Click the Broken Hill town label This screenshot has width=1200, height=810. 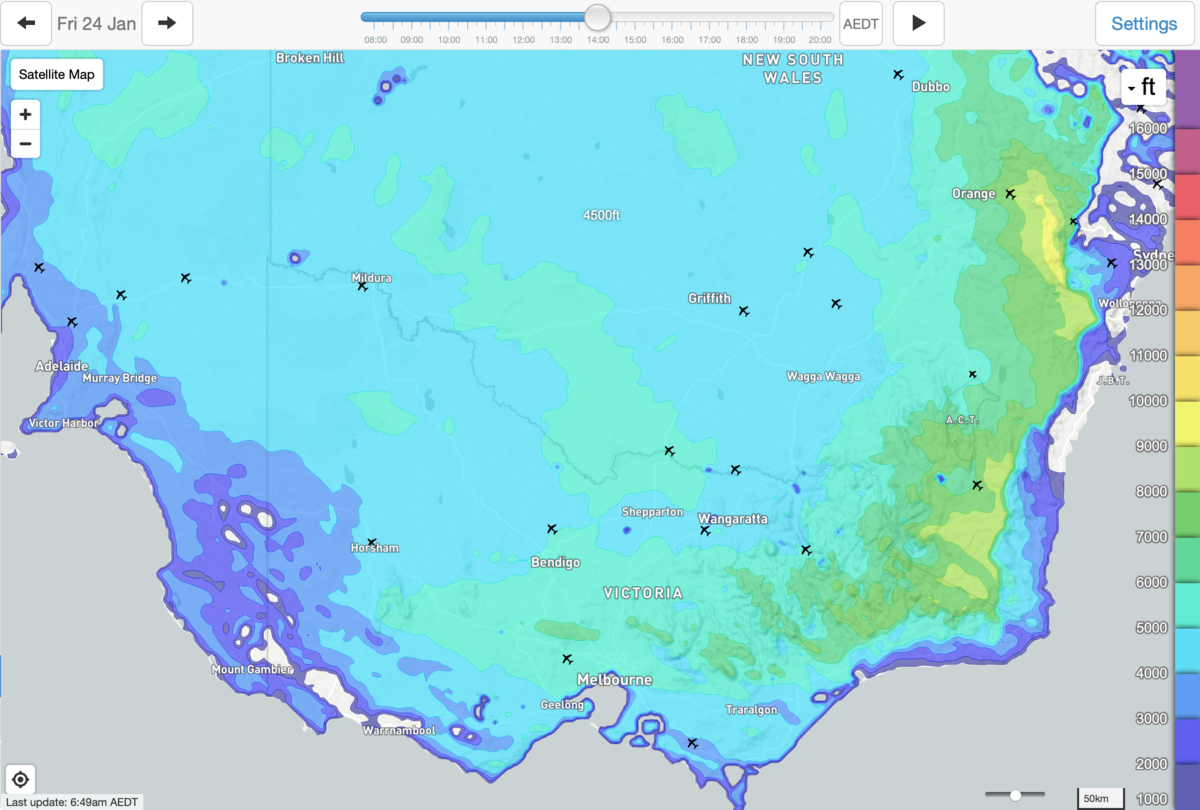click(x=310, y=58)
